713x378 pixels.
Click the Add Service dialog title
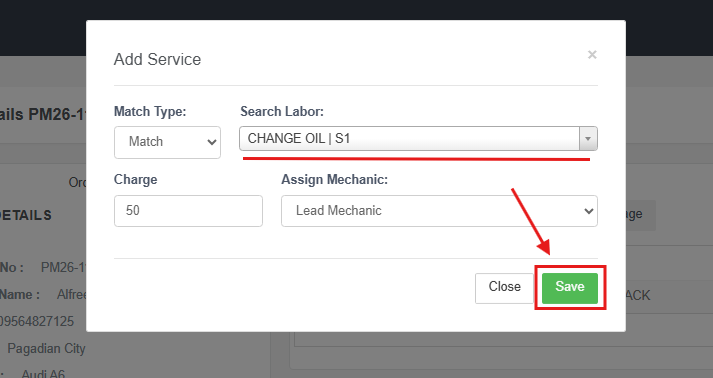click(x=157, y=60)
